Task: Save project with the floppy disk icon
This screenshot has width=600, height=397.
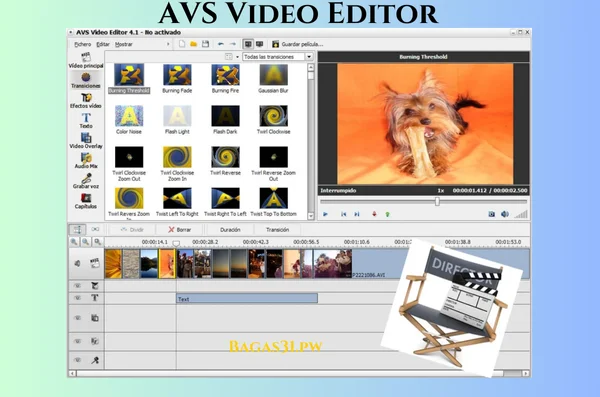Action: click(205, 44)
